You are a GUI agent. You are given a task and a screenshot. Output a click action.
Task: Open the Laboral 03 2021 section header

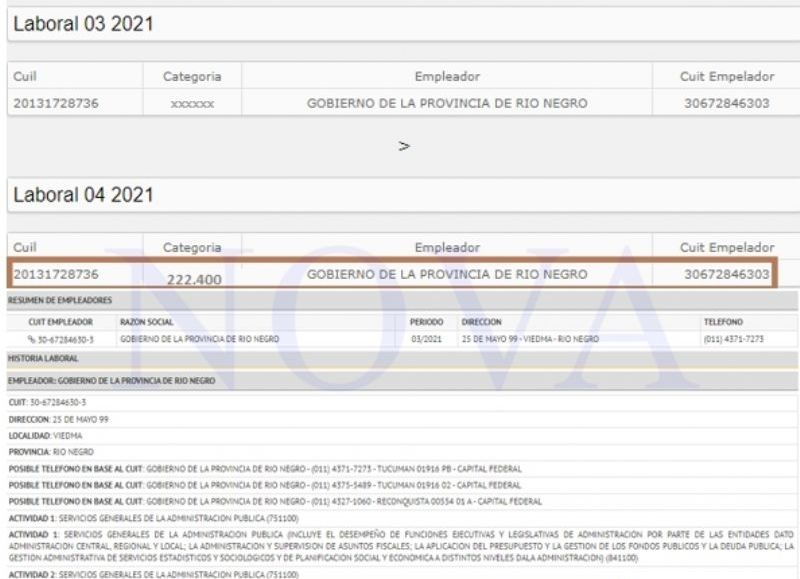[x=404, y=24]
